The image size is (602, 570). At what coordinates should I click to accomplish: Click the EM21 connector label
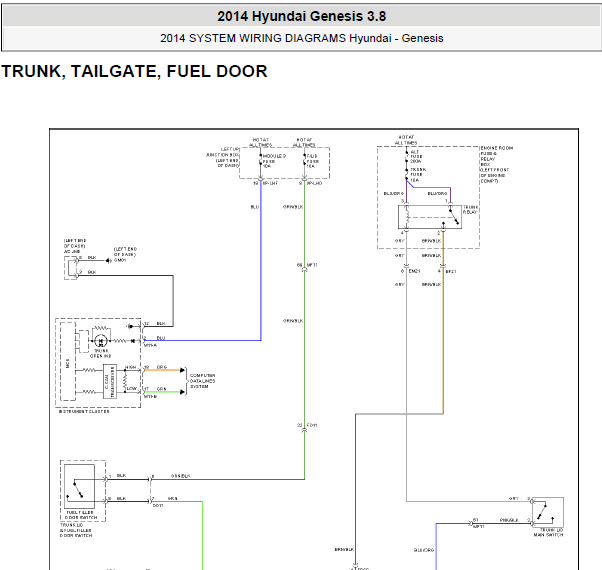pos(414,271)
